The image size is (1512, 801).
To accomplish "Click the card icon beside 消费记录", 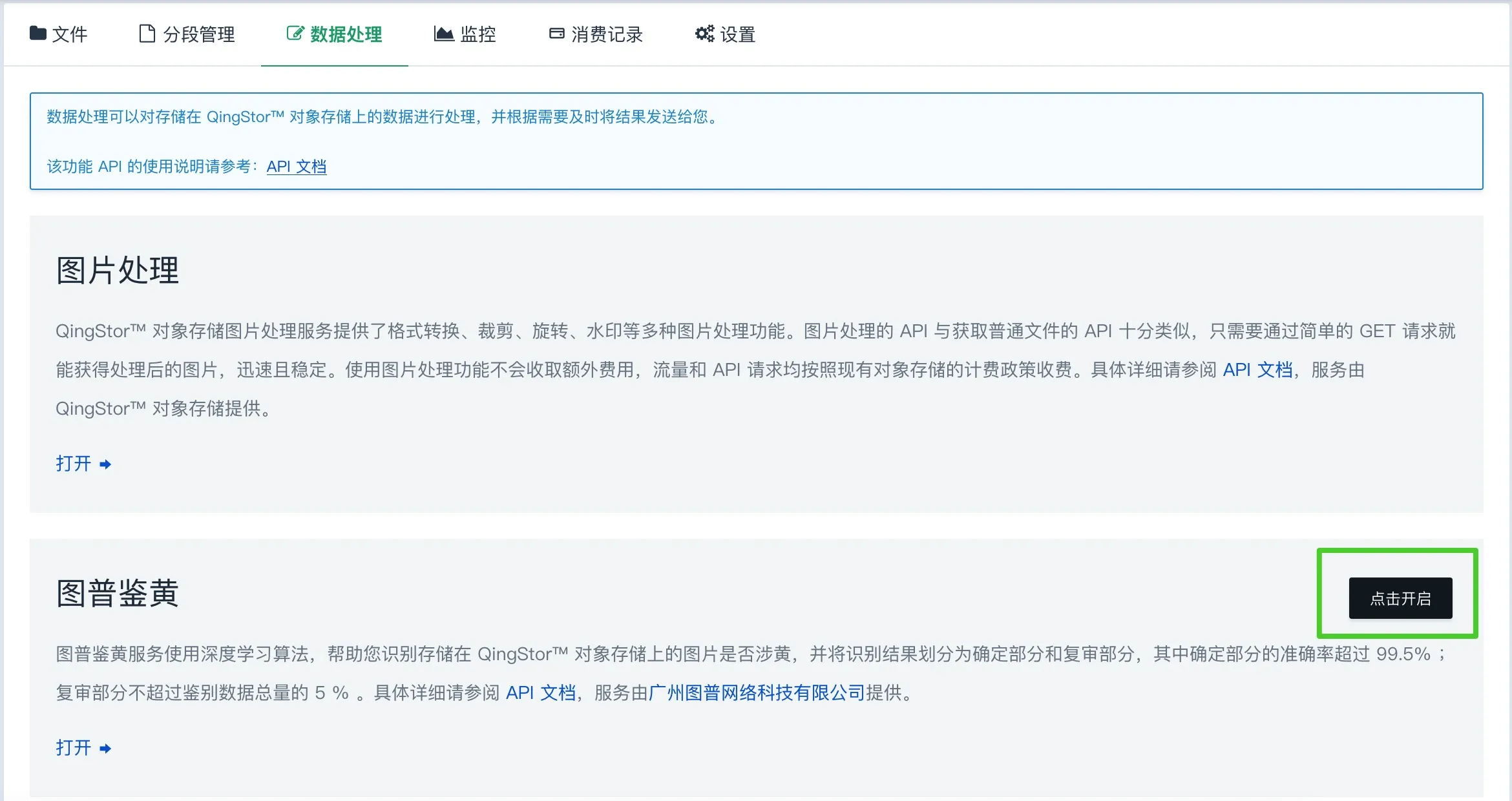I will pos(556,33).
